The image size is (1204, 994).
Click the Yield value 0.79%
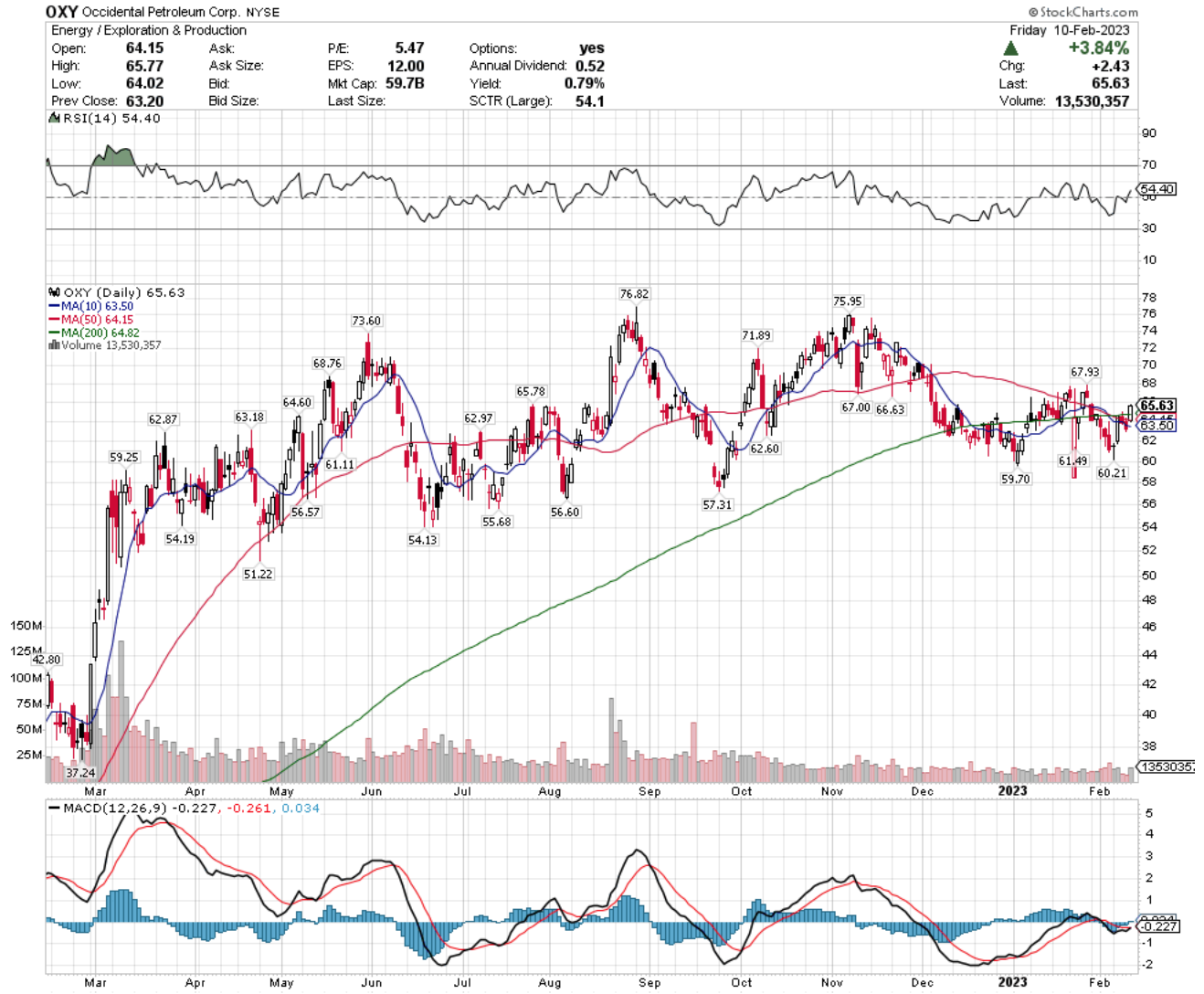(x=584, y=83)
